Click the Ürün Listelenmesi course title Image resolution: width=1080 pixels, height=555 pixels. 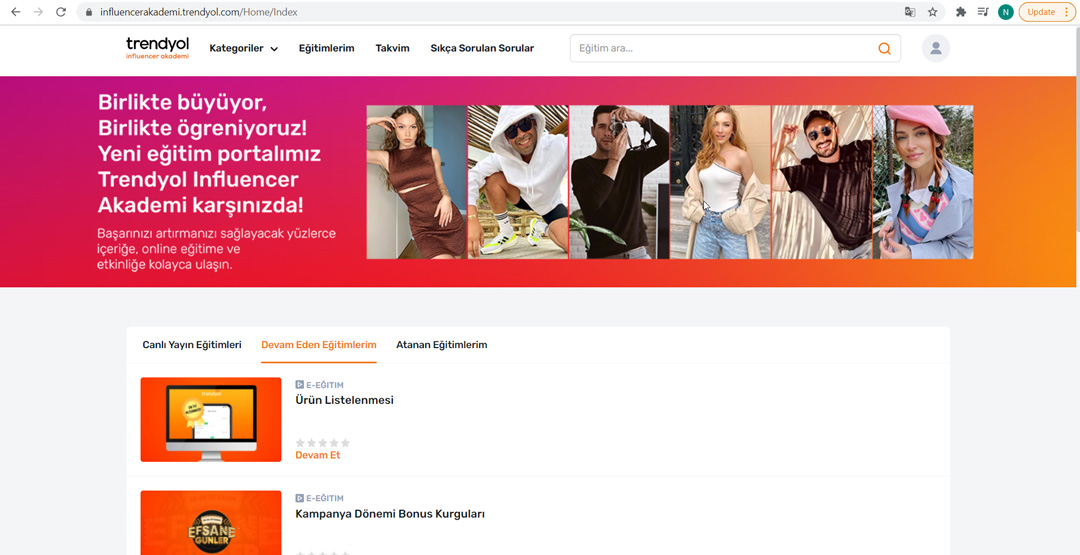point(344,400)
